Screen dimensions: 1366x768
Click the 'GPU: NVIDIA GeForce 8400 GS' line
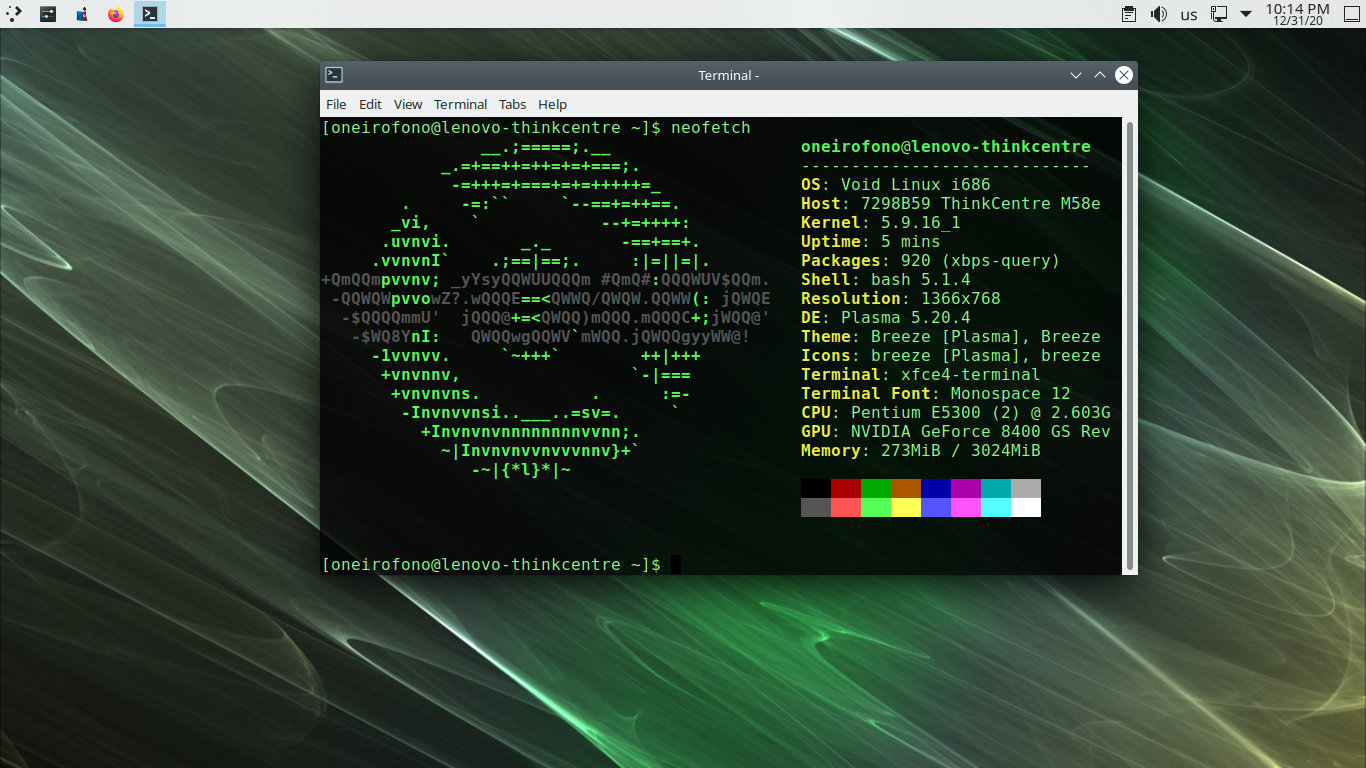pos(956,431)
